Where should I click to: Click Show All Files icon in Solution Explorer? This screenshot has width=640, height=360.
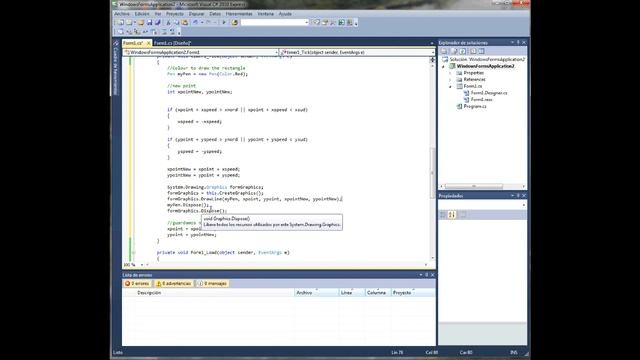click(454, 51)
